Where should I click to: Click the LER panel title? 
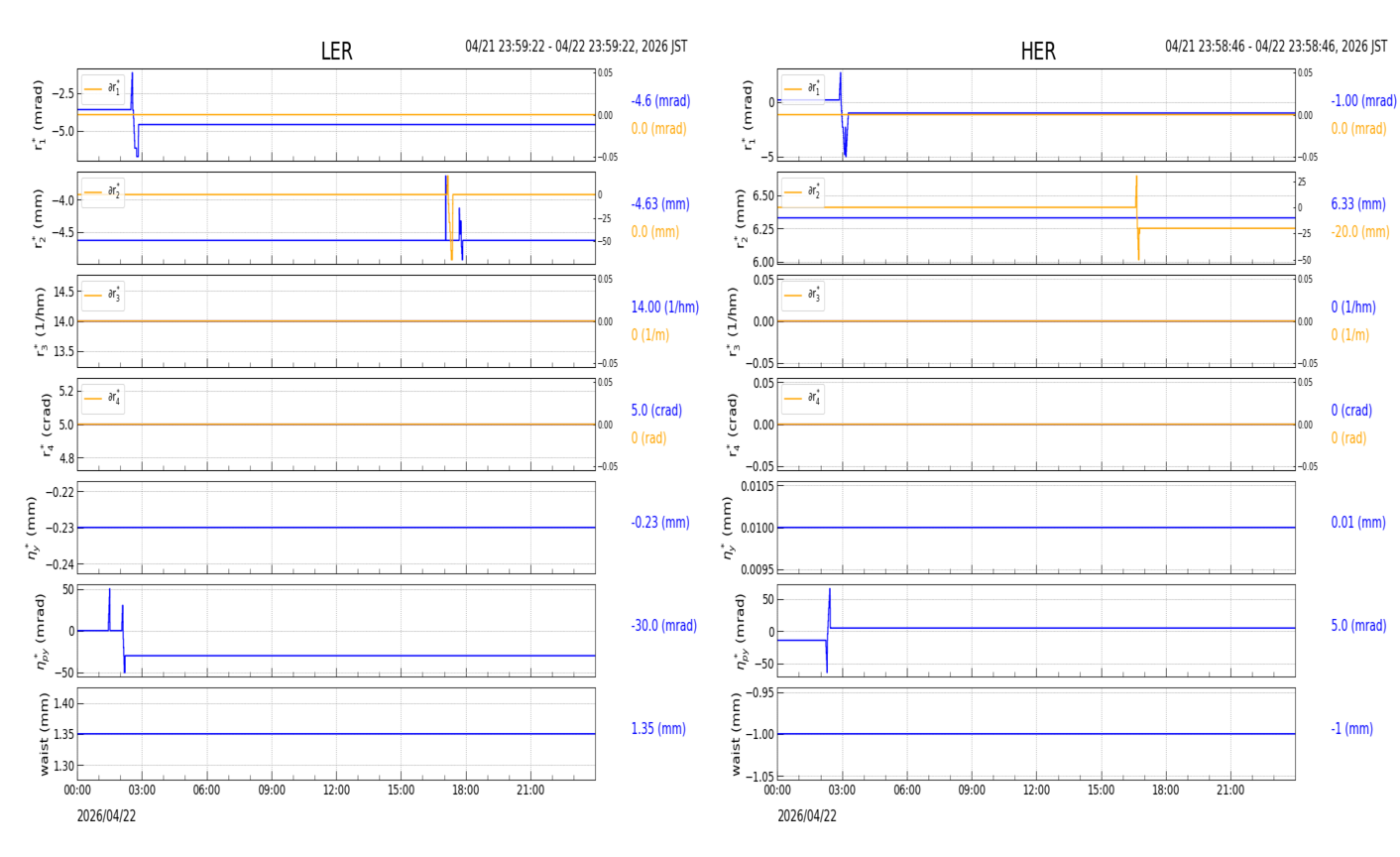coord(336,52)
